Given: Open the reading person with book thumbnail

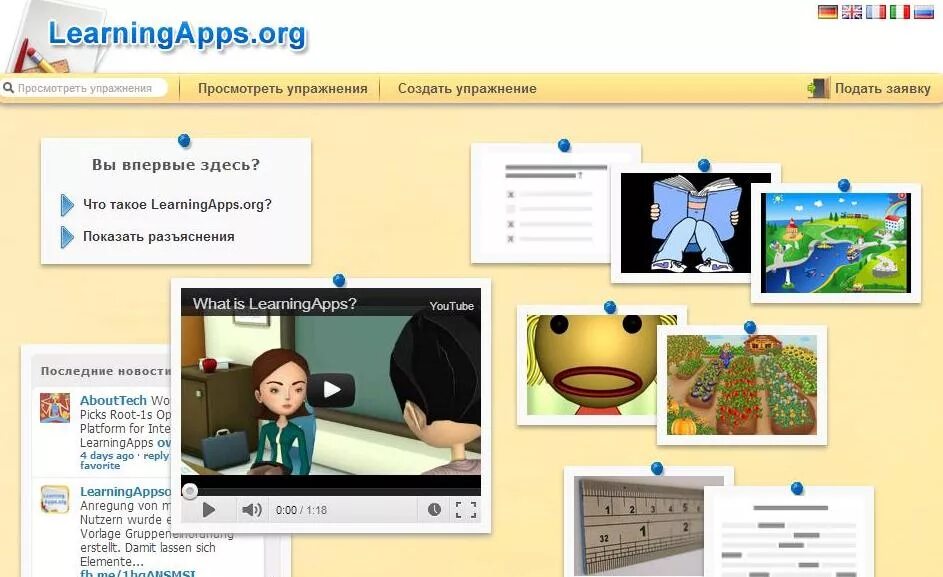Looking at the screenshot, I should pos(695,223).
